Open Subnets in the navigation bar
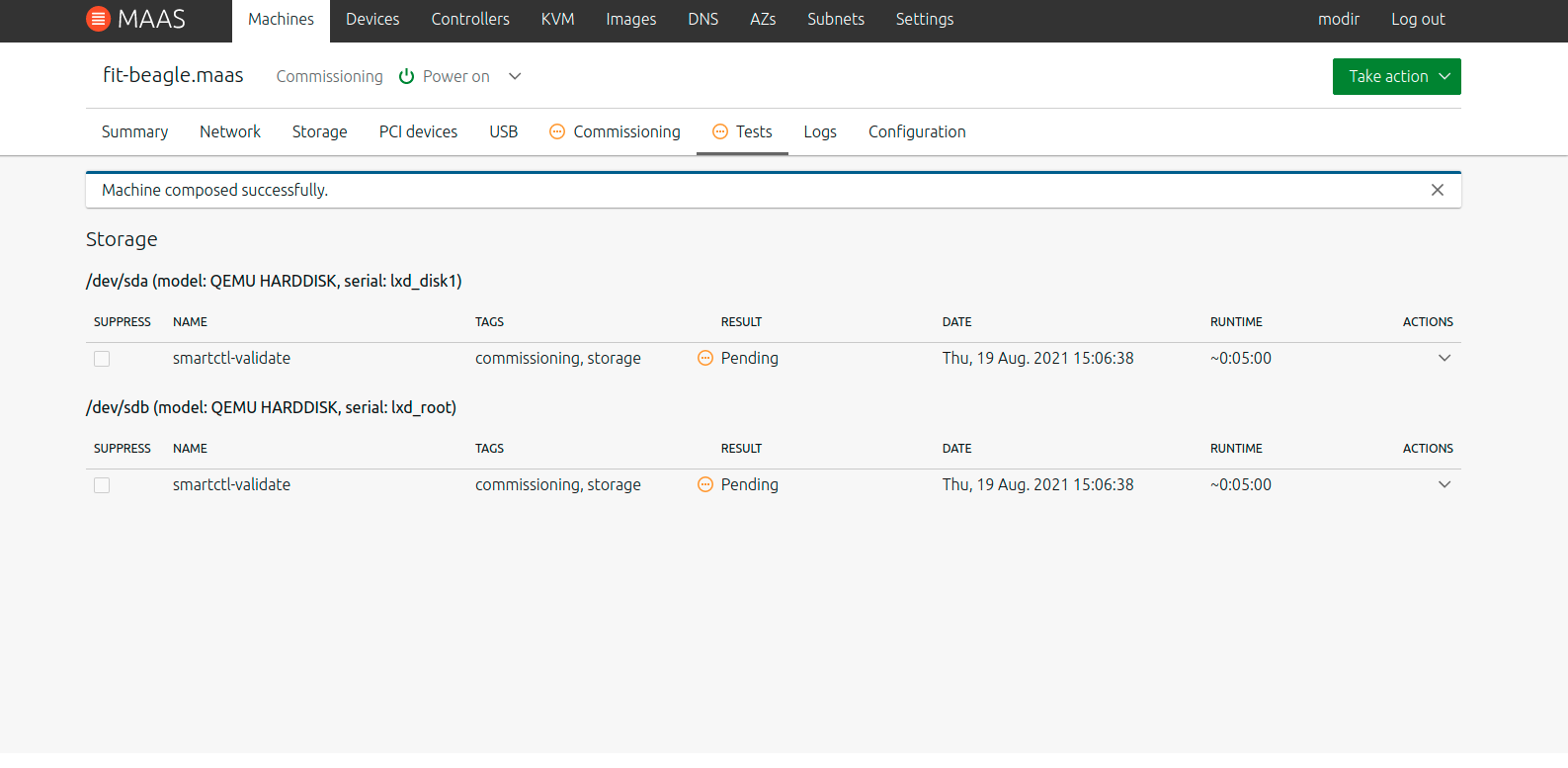The image size is (1568, 768). (x=835, y=19)
